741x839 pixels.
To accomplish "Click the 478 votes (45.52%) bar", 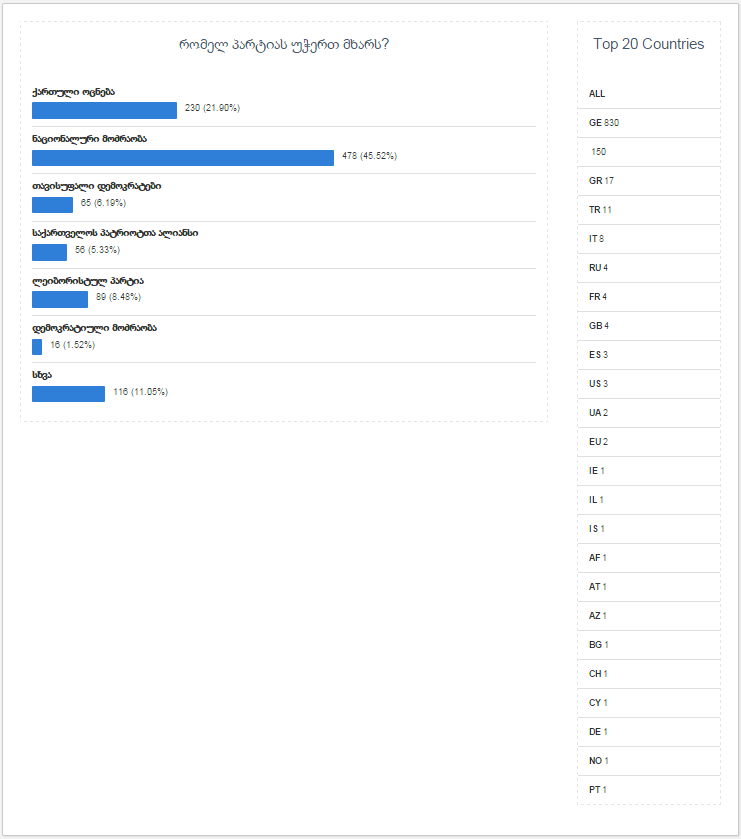I will (x=183, y=158).
